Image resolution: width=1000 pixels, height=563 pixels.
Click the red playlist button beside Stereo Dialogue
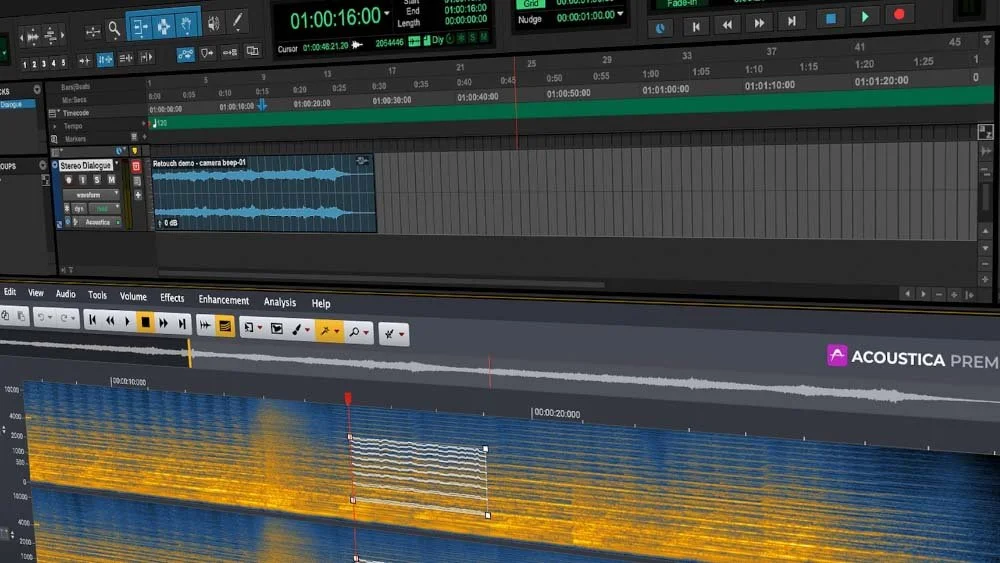[136, 166]
